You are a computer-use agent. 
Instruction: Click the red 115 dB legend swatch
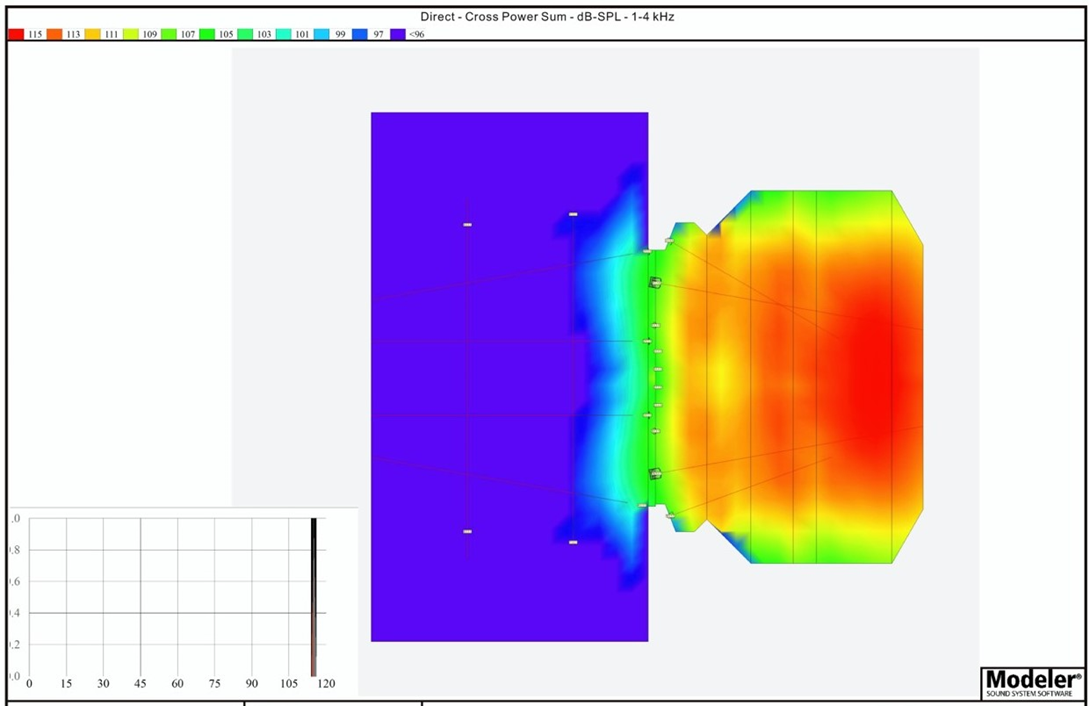tap(16, 34)
